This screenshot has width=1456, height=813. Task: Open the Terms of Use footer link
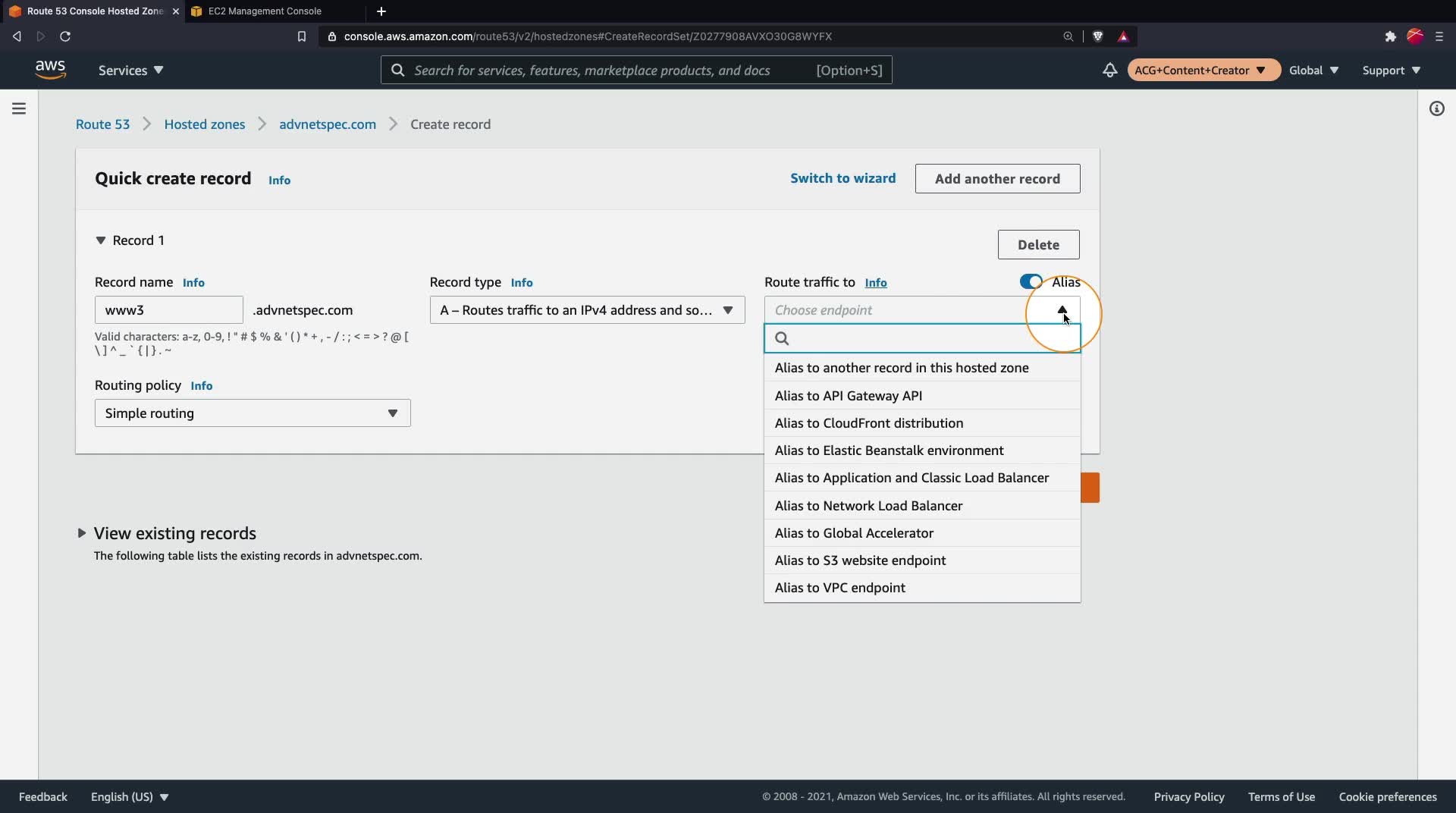[x=1282, y=796]
